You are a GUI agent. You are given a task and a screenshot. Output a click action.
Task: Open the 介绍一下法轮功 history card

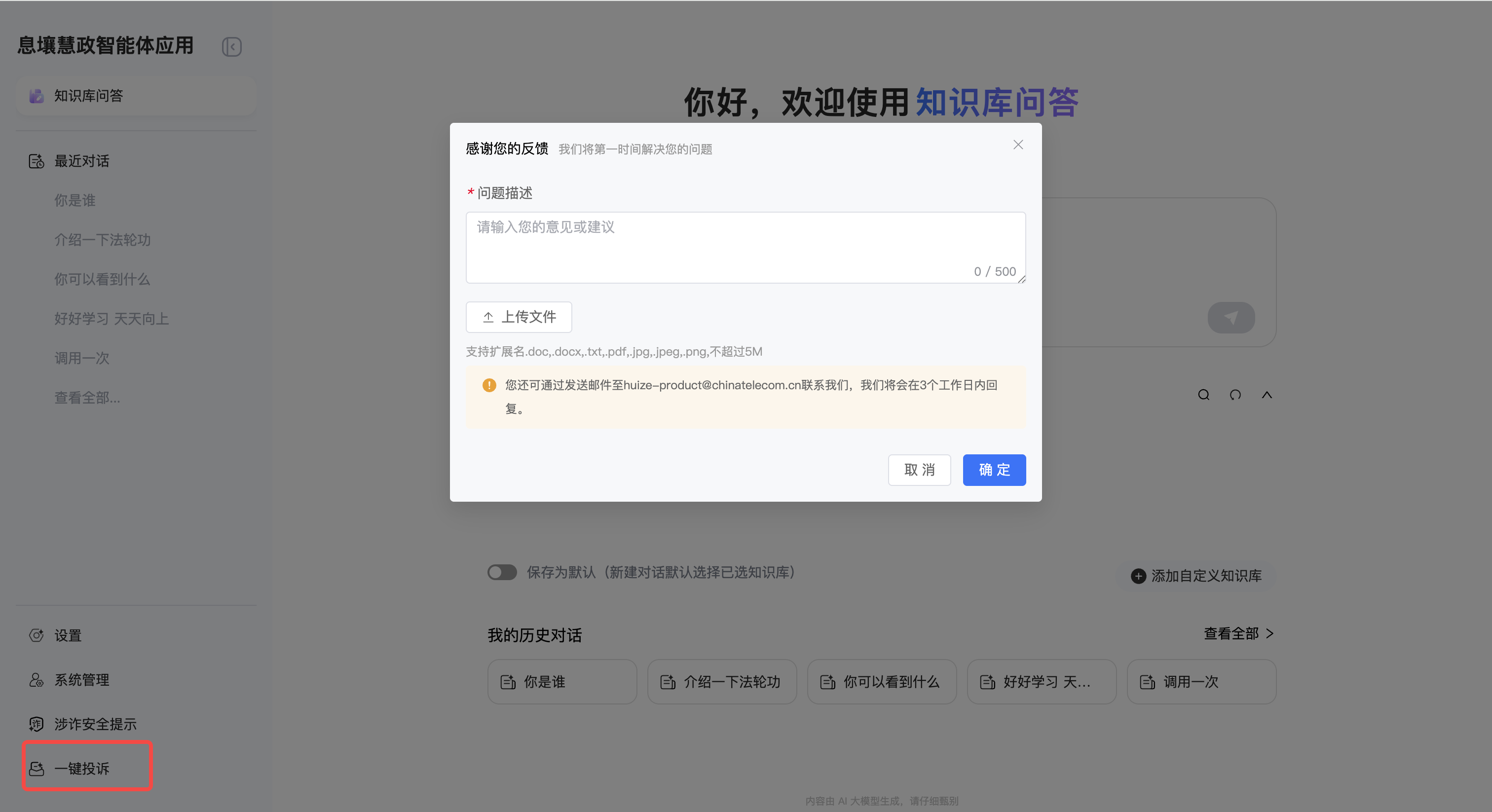(722, 682)
